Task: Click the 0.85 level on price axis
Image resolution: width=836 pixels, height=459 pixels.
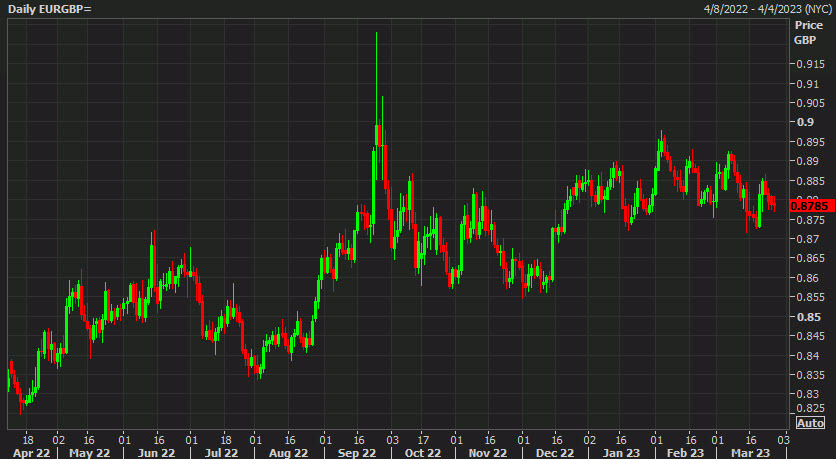Action: [805, 317]
